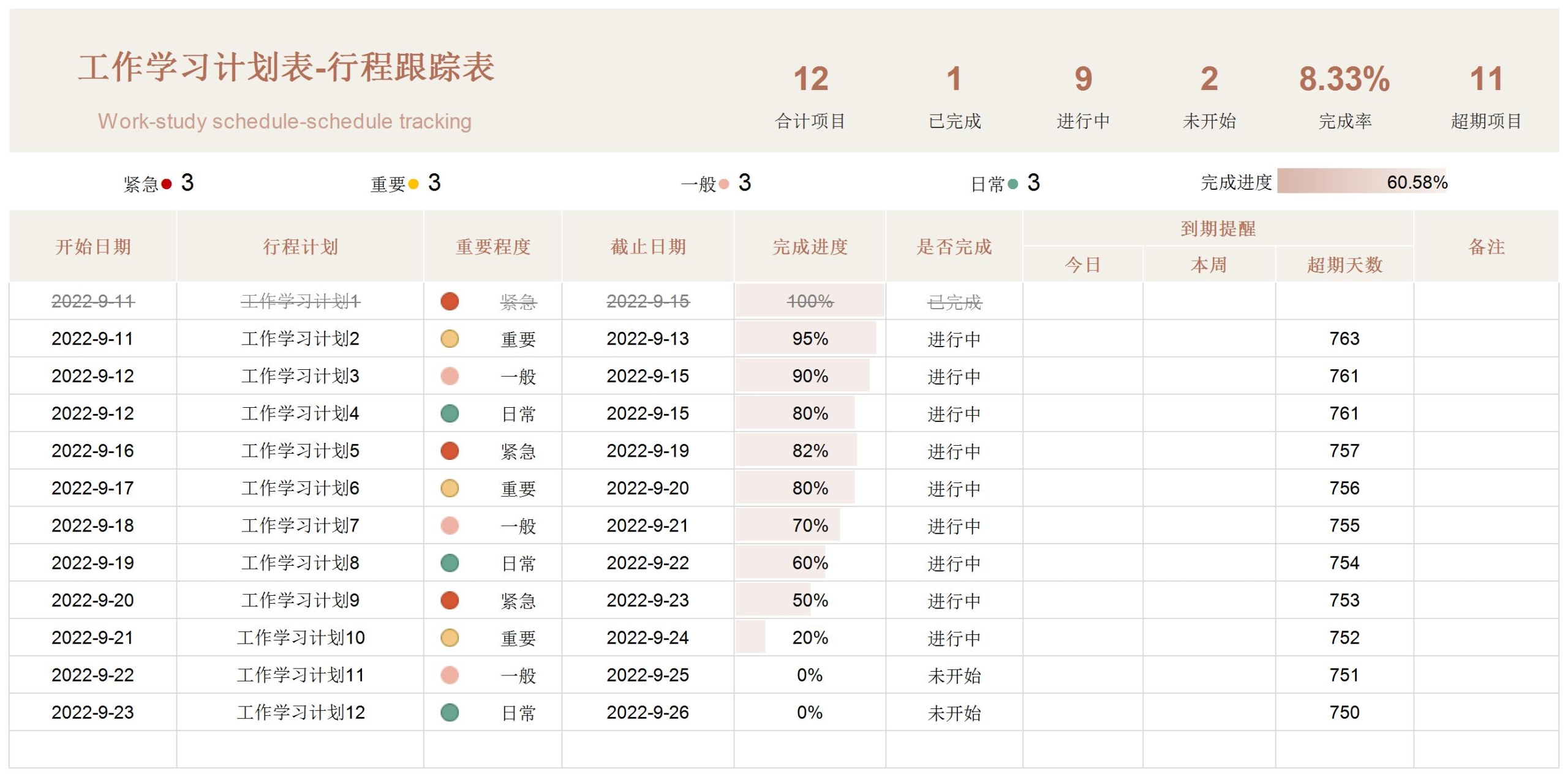Select the start date cell 2022-9-16
Viewport: 1568px width, 777px height.
click(x=93, y=451)
